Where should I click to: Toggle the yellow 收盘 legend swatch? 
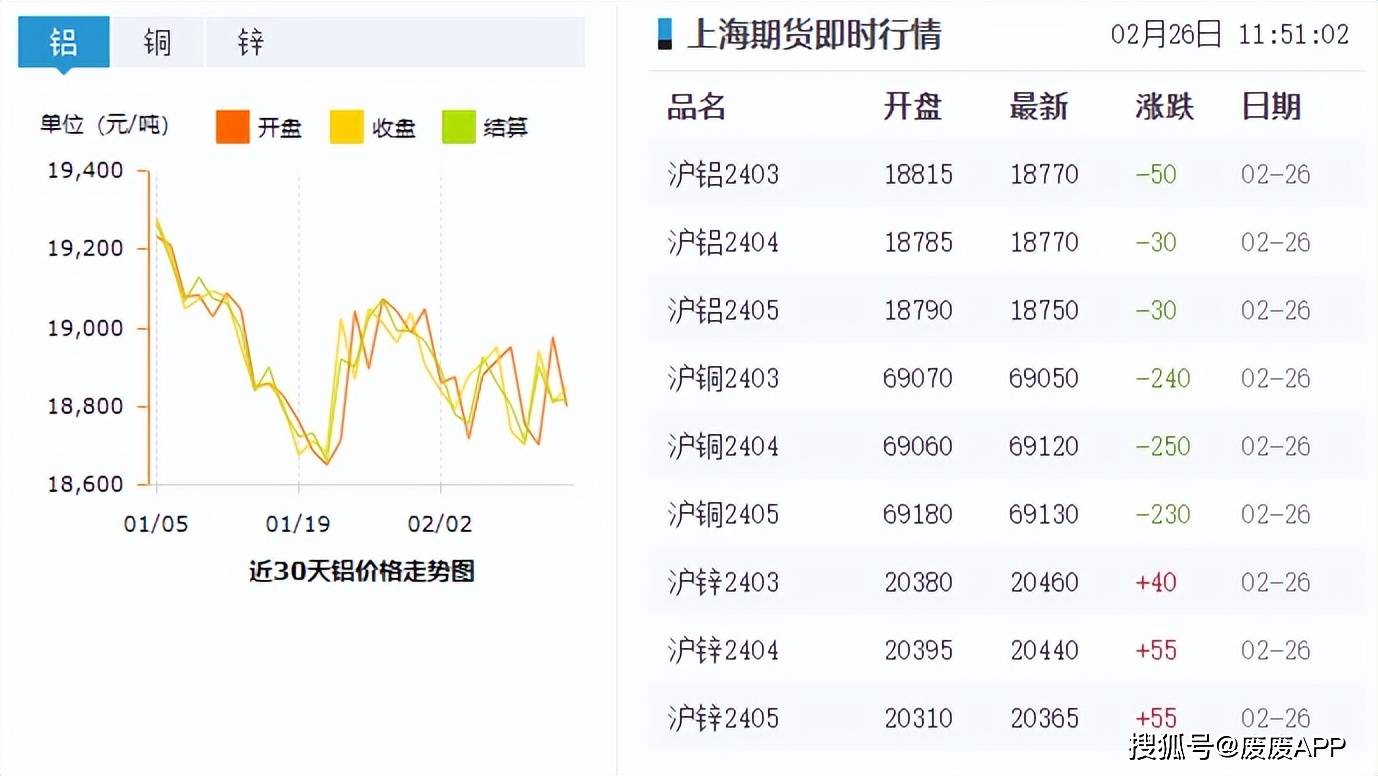click(x=347, y=127)
